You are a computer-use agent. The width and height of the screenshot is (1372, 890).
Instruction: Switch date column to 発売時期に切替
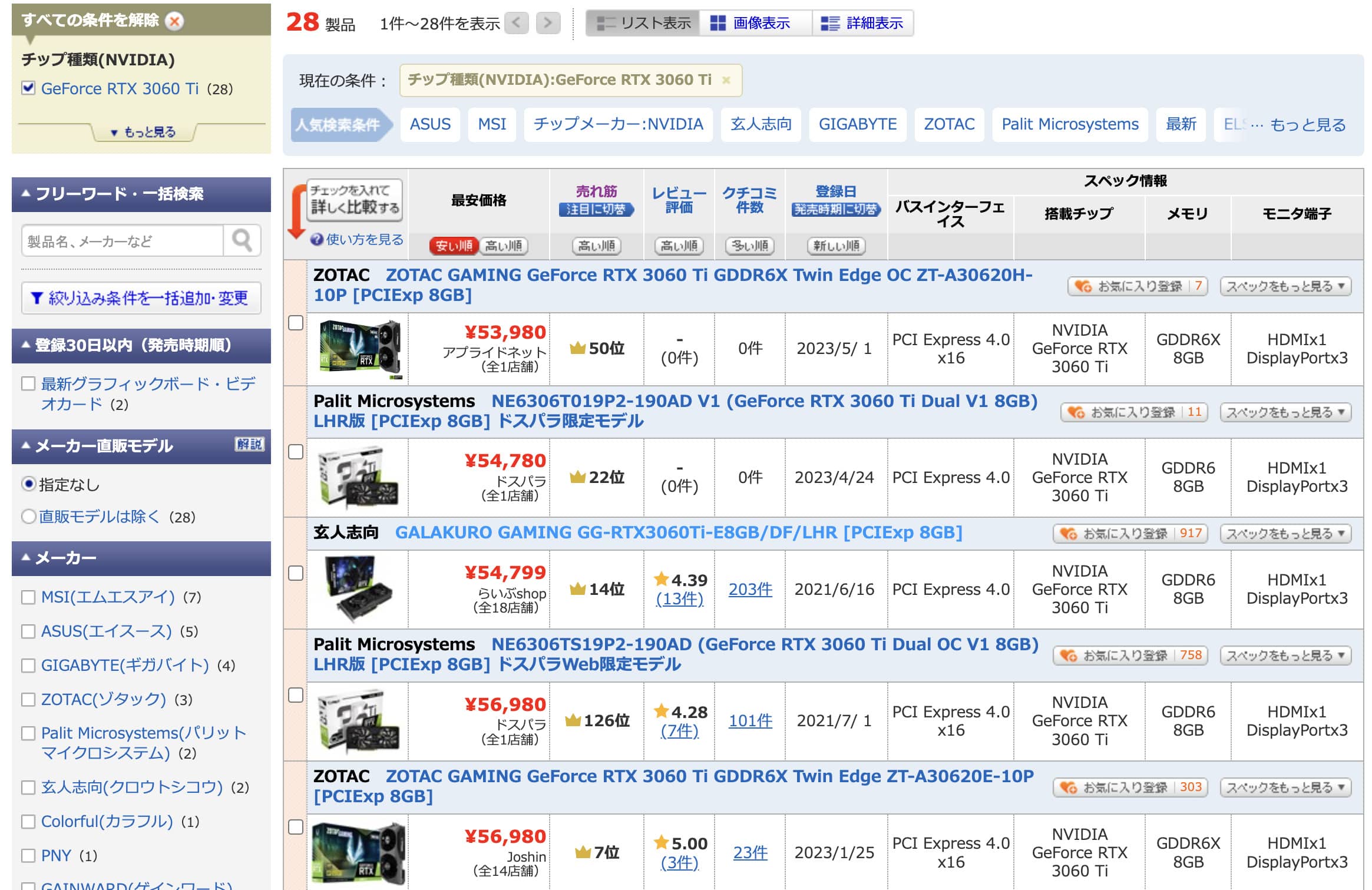click(x=836, y=210)
